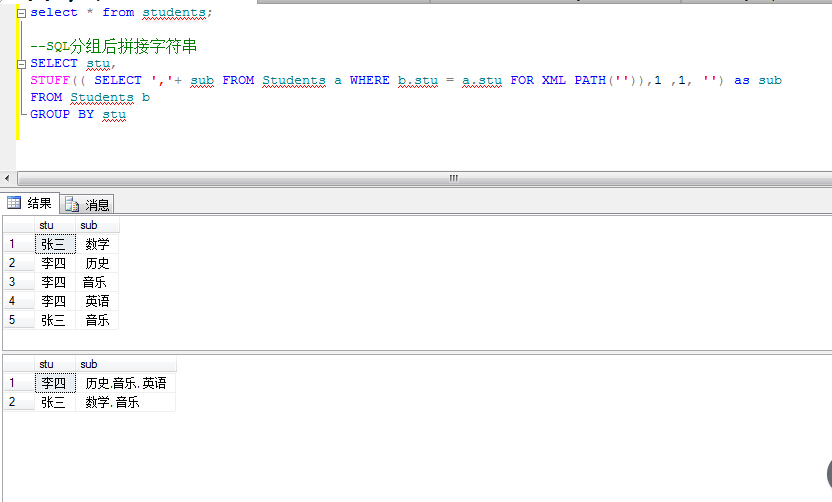Select cell 李四 in second result grid
The image size is (832, 502).
[x=55, y=383]
